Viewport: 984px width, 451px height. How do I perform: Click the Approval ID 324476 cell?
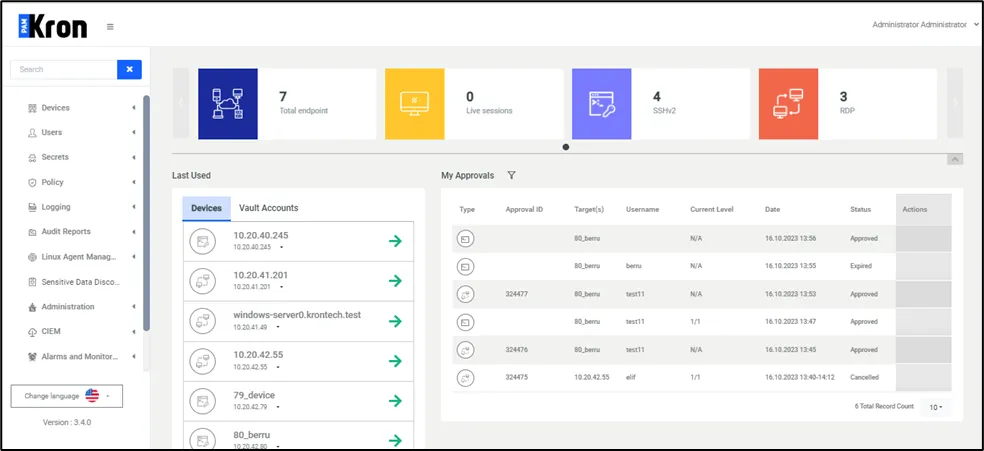pos(516,350)
